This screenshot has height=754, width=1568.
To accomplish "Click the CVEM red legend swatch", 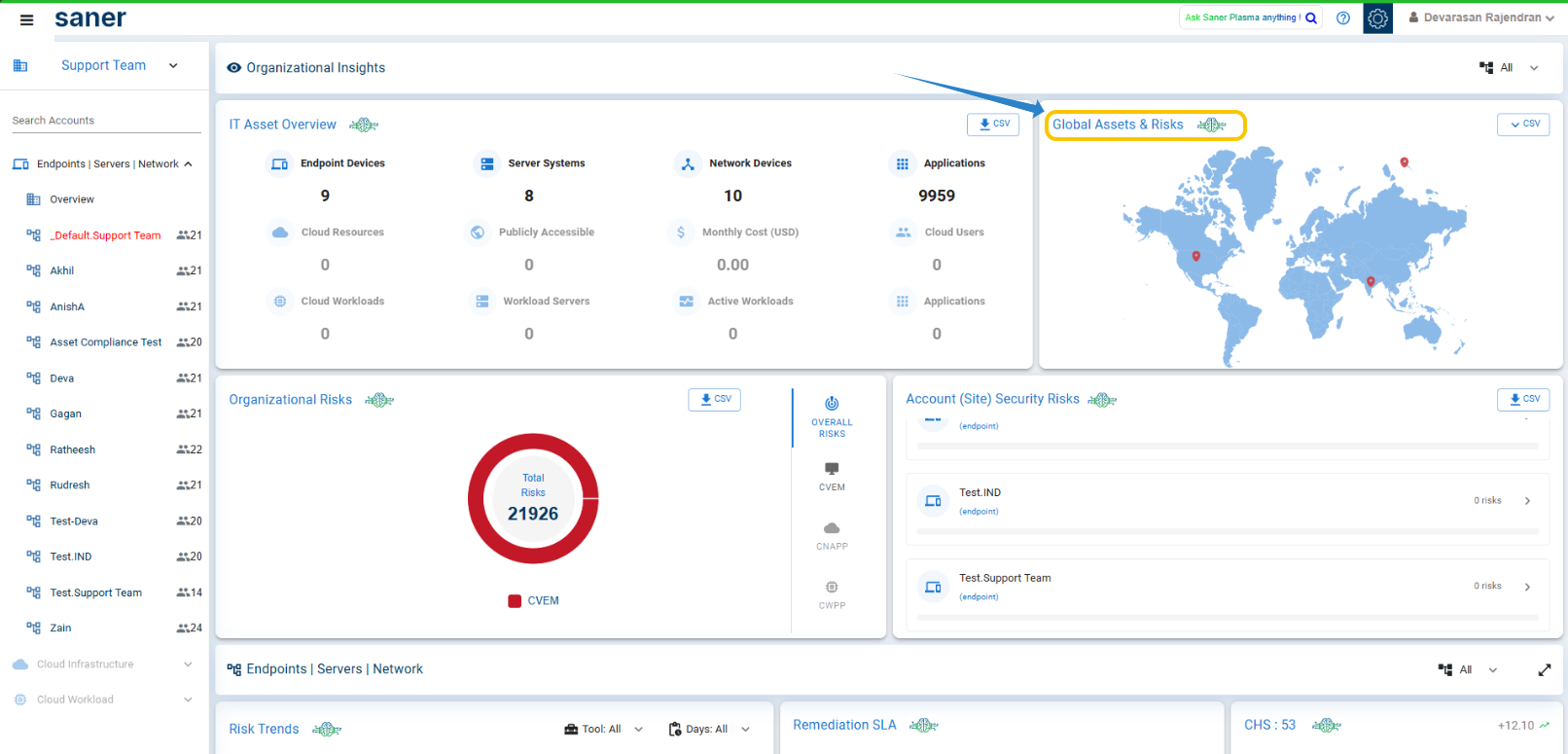I will coord(515,601).
